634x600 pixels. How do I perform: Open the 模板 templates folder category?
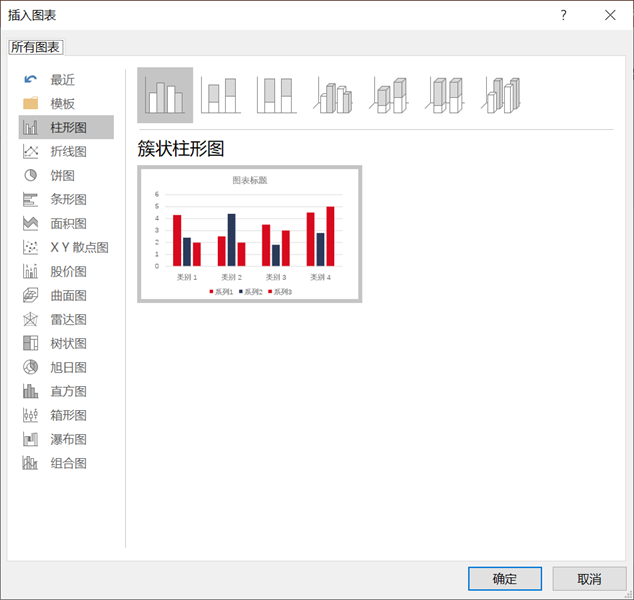pos(66,104)
